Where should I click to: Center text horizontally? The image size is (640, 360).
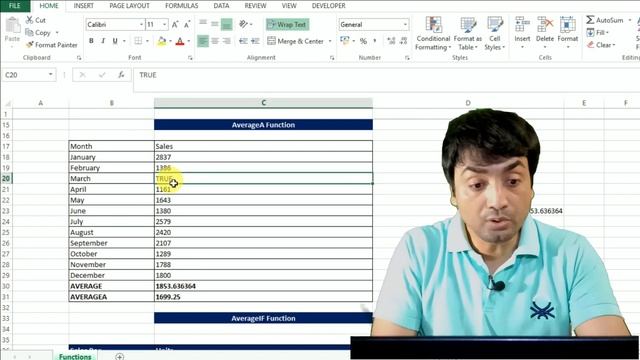[x=215, y=41]
